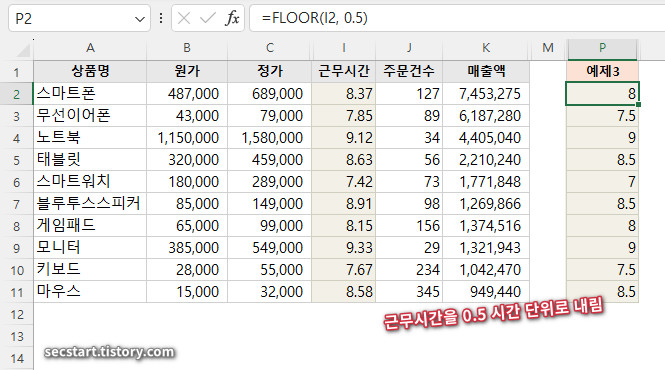The width and height of the screenshot is (665, 370).
Task: Select the 블루투스스피커 cell
Action: click(x=90, y=204)
